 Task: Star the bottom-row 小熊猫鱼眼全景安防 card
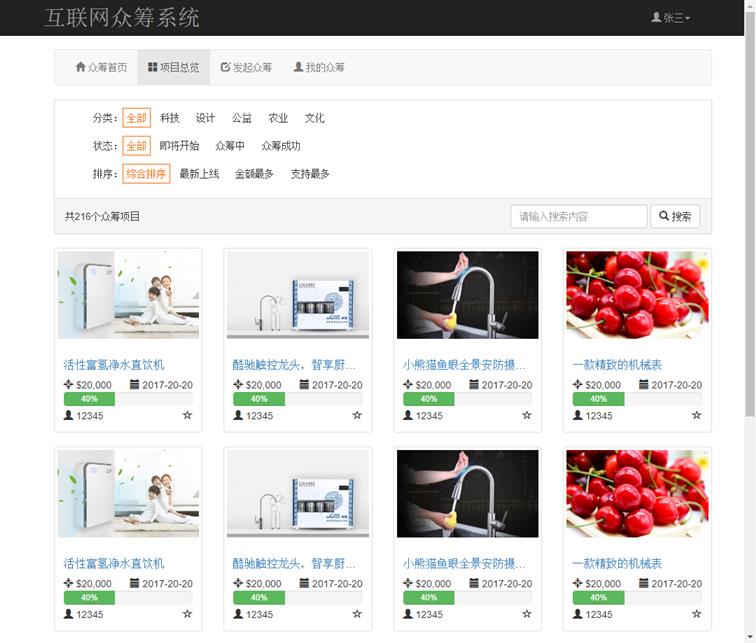pyautogui.click(x=526, y=614)
